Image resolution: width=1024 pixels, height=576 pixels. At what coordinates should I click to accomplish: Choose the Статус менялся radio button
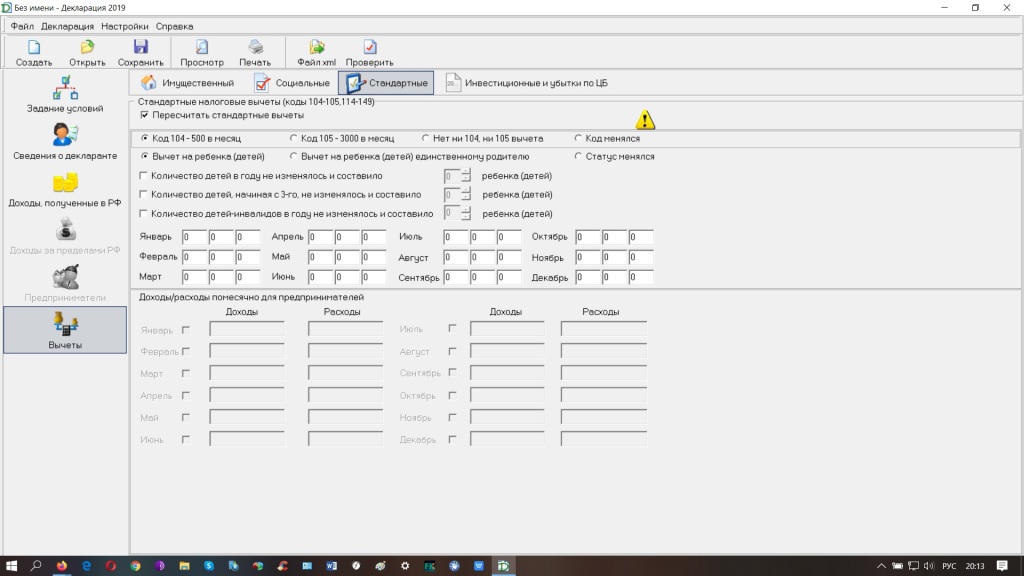(578, 156)
